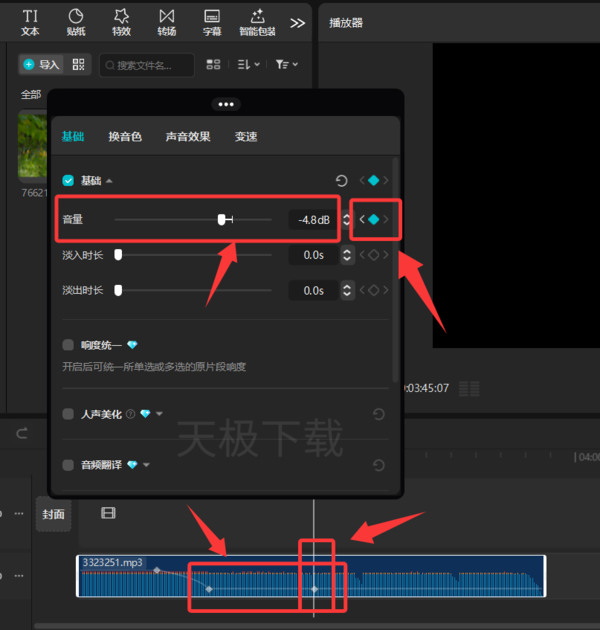The height and width of the screenshot is (630, 600).
Task: Open the media filter dropdown
Action: (287, 64)
